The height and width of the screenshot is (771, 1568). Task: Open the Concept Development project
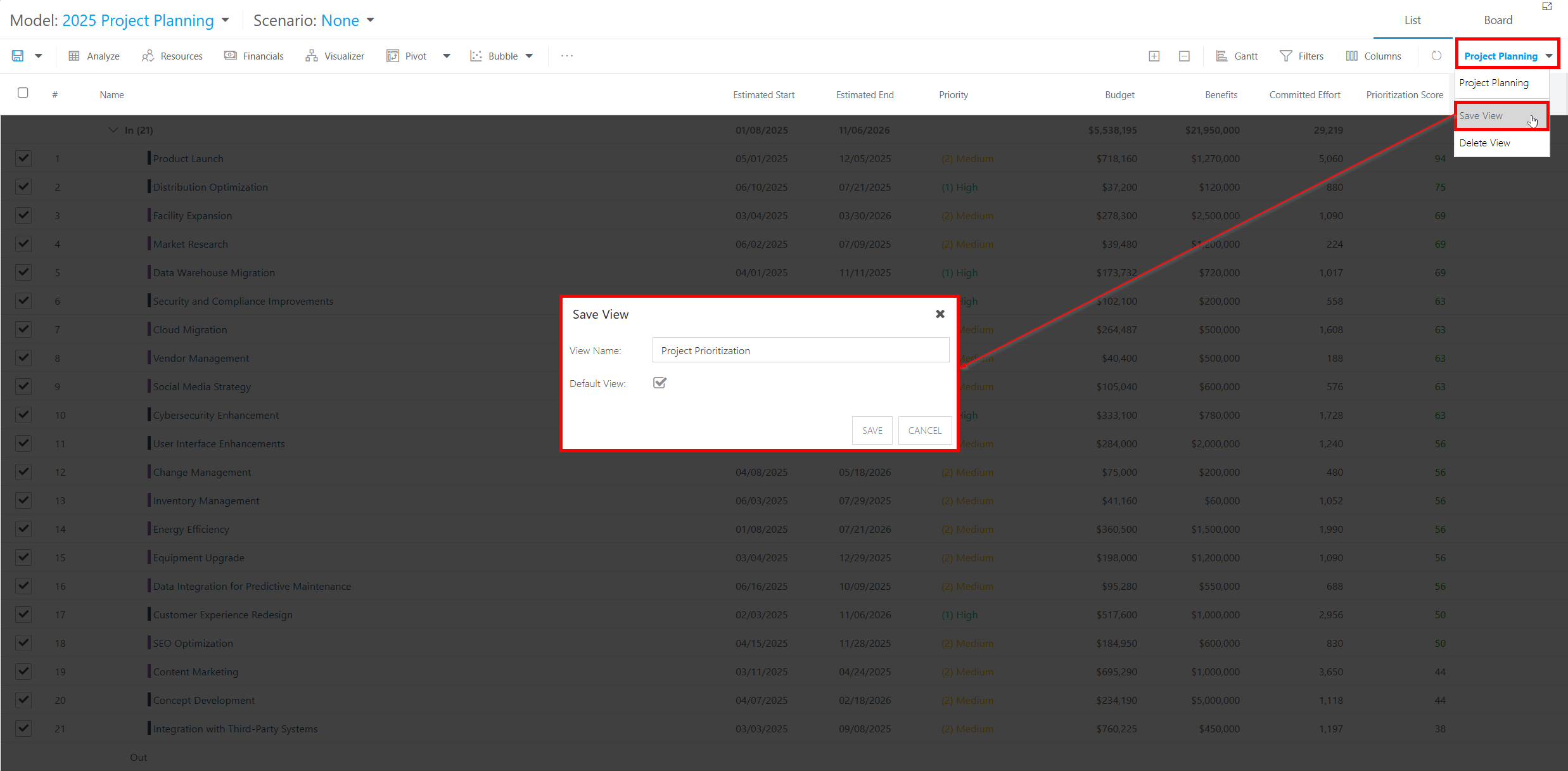[x=203, y=700]
